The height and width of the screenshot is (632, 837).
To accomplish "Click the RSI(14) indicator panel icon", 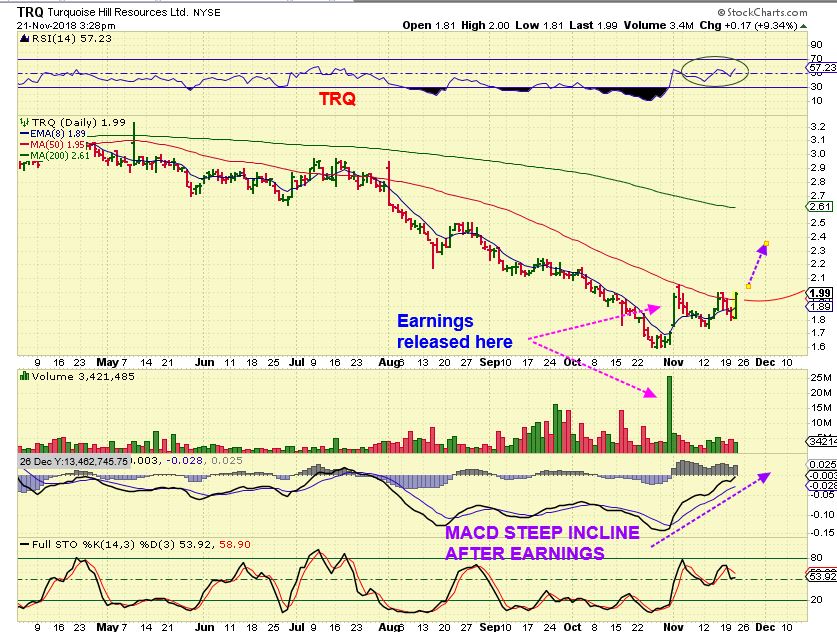I will click(x=25, y=38).
